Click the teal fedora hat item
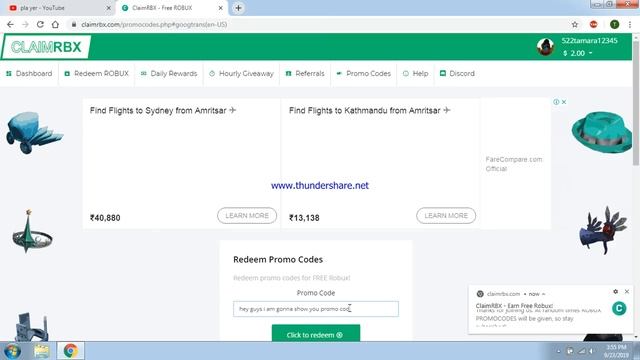Image resolution: width=640 pixels, height=360 pixels. pyautogui.click(x=601, y=132)
